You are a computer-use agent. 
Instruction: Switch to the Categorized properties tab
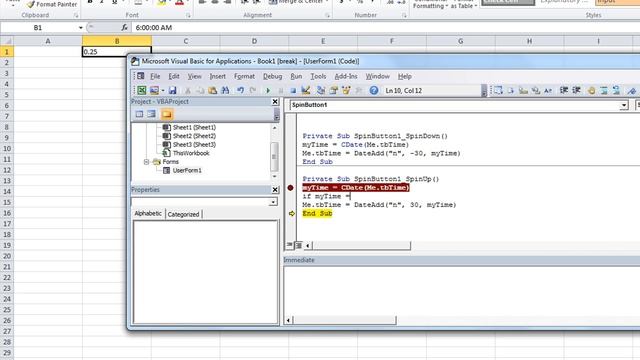[183, 214]
